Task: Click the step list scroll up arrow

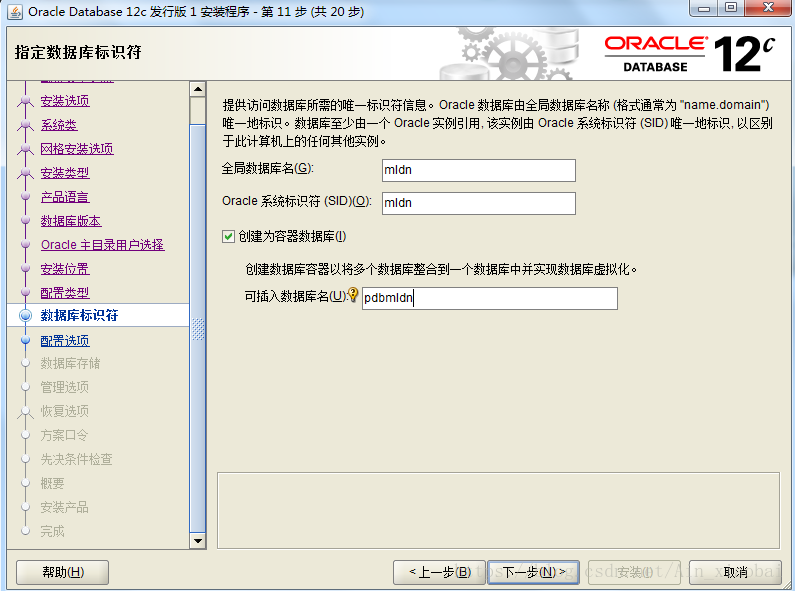Action: pos(197,89)
